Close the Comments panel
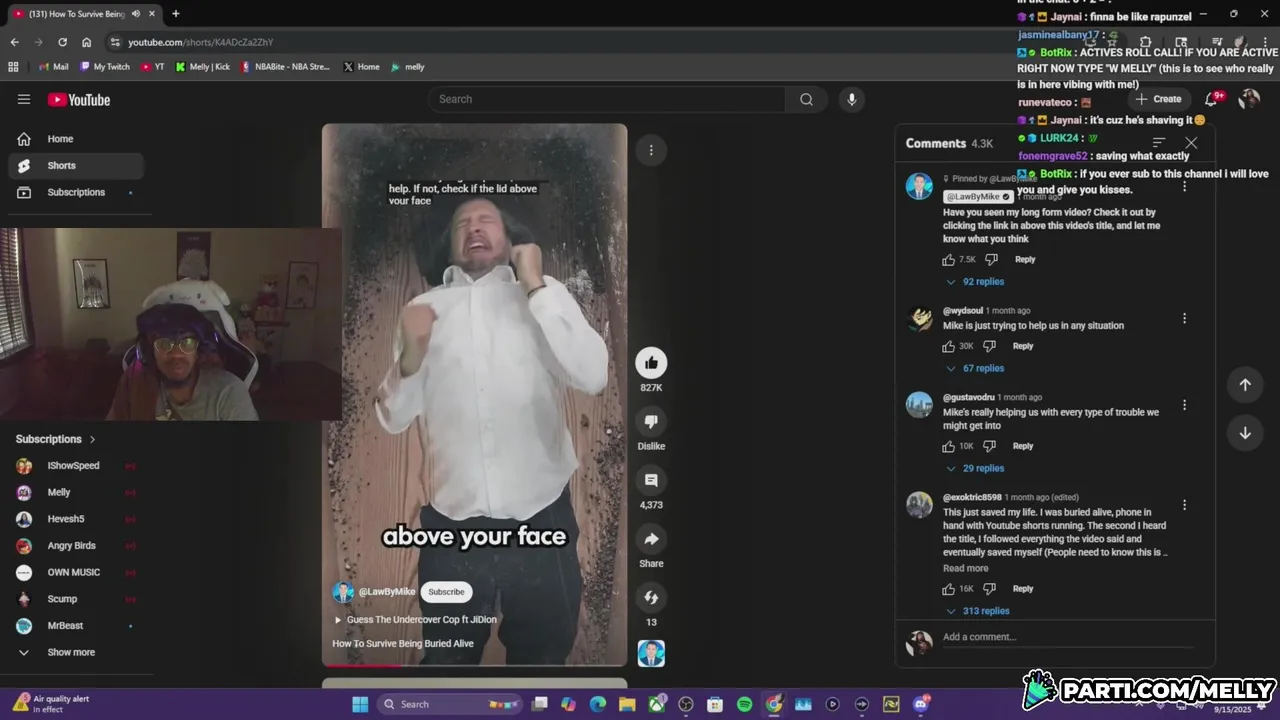This screenshot has height=720, width=1280. tap(1191, 143)
